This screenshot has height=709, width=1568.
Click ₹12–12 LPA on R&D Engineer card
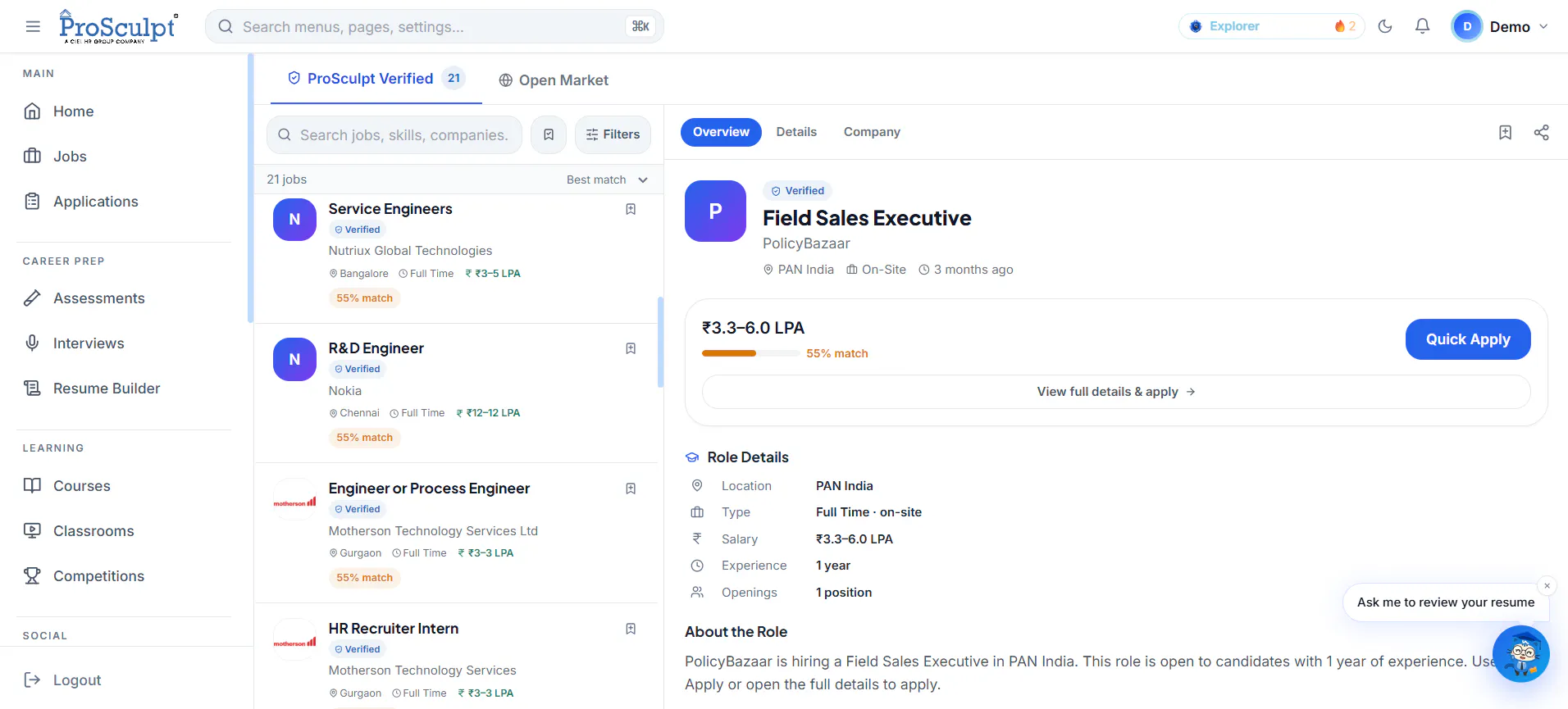tap(488, 413)
